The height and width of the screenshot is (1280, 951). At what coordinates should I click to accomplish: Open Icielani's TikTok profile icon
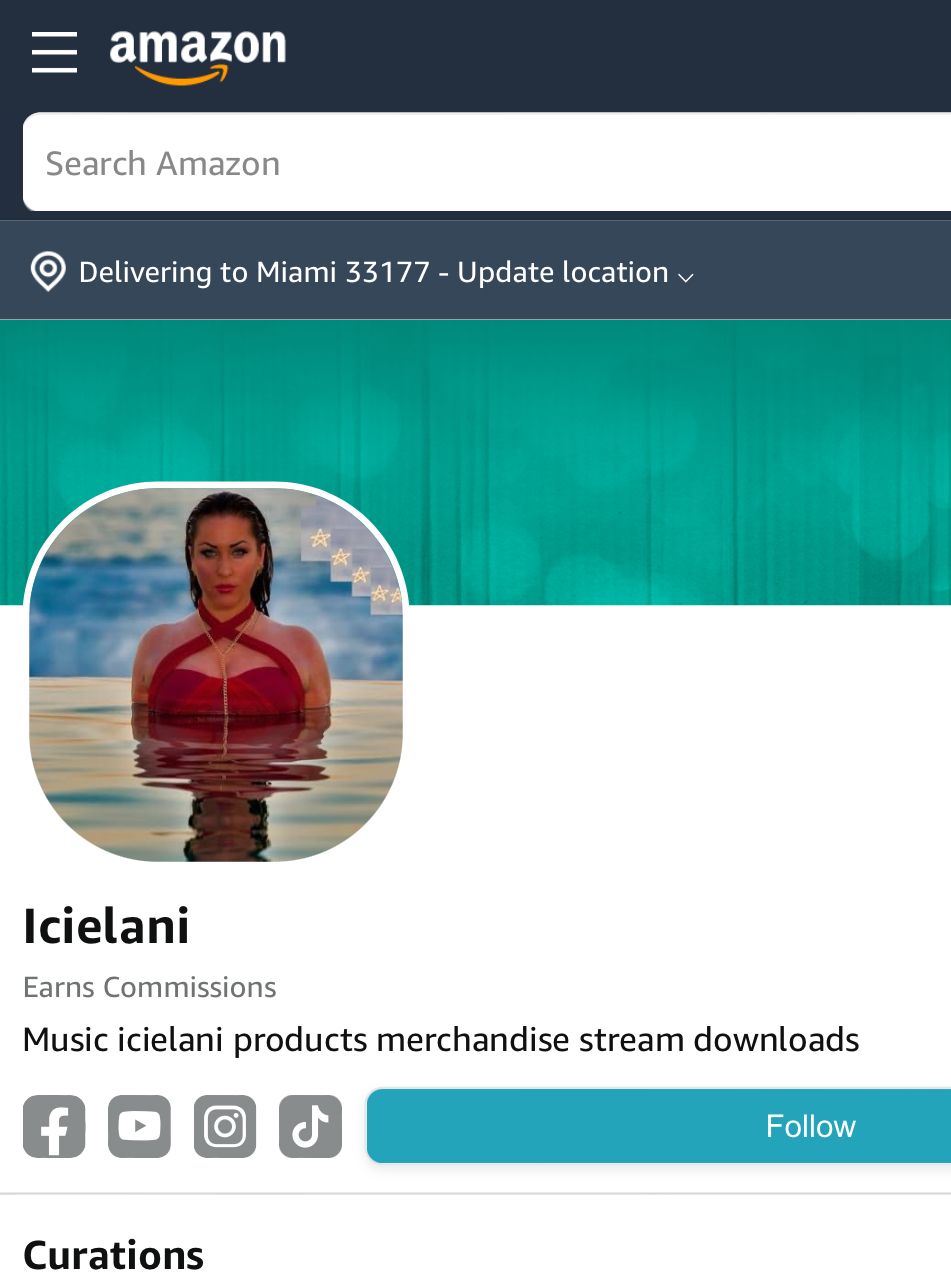(310, 1126)
